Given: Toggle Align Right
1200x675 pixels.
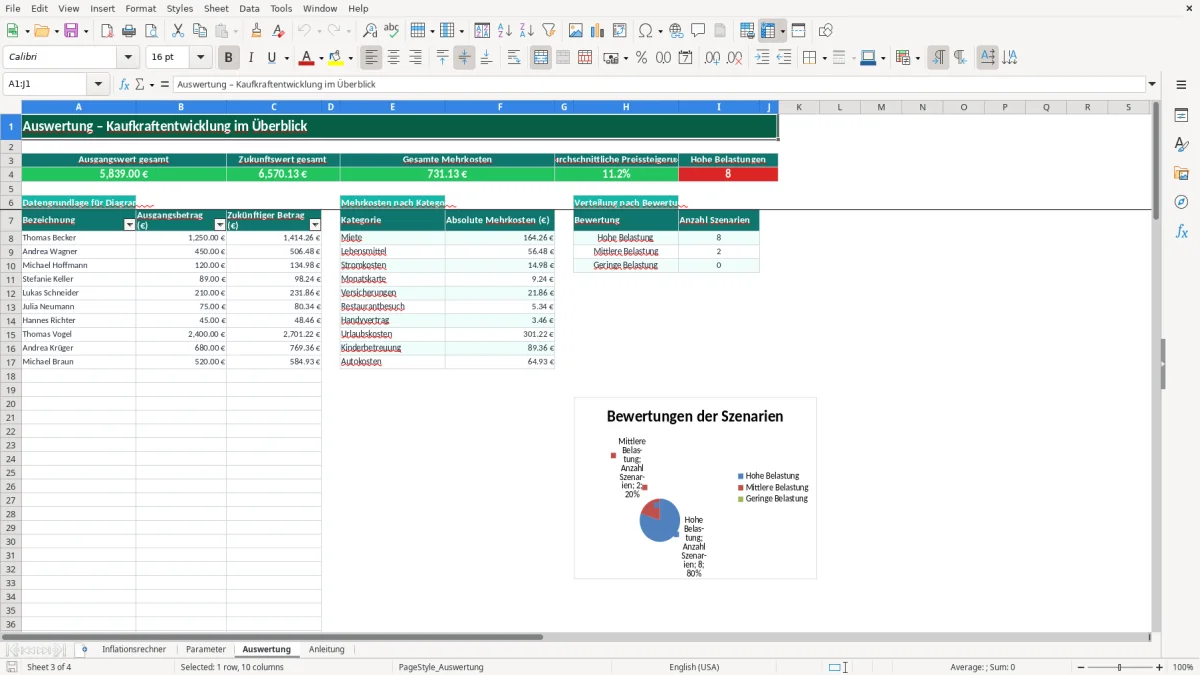Looking at the screenshot, I should (415, 58).
